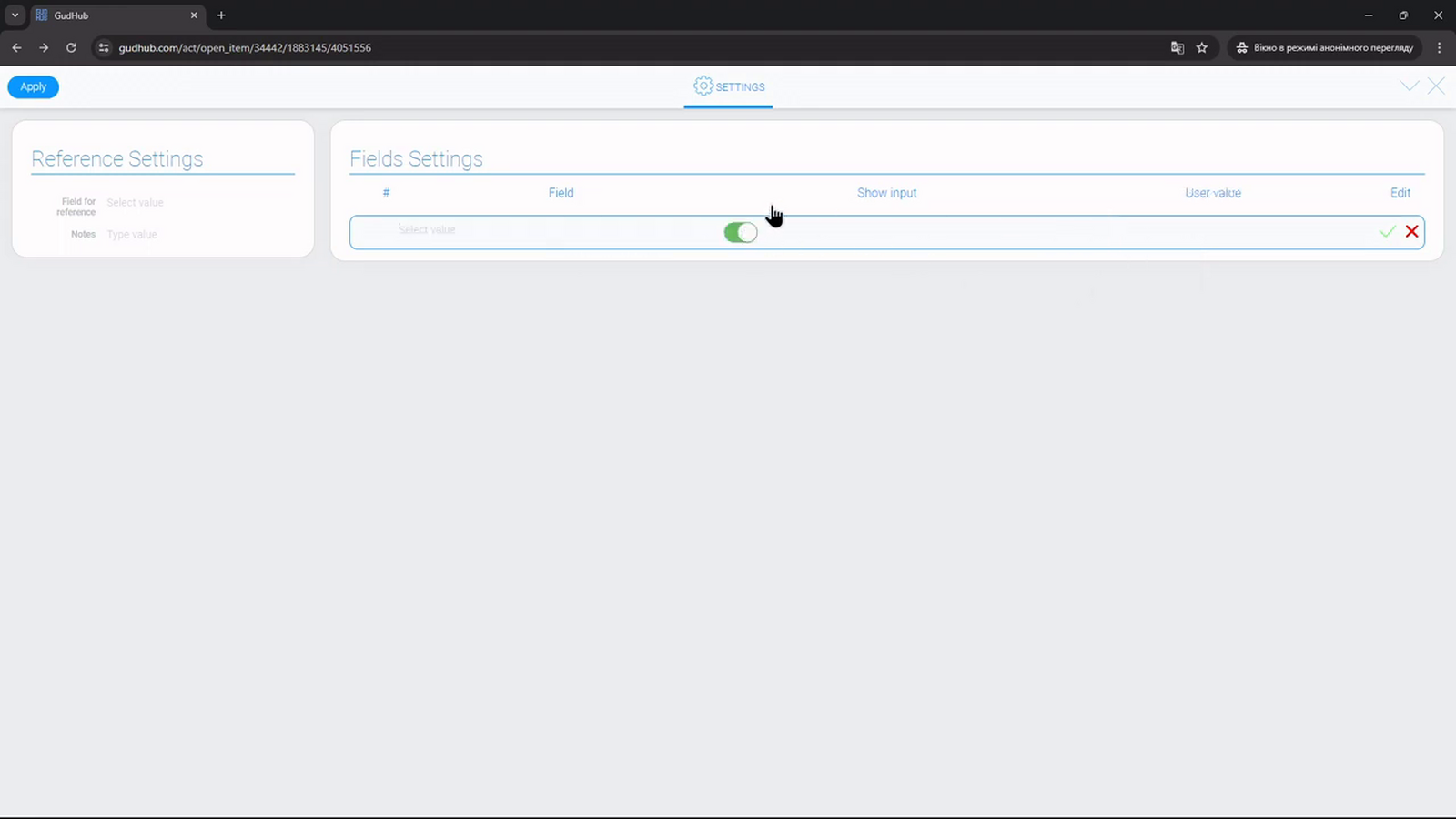Open Field for reference dropdown
Viewport: 1456px width, 819px height.
pos(198,203)
